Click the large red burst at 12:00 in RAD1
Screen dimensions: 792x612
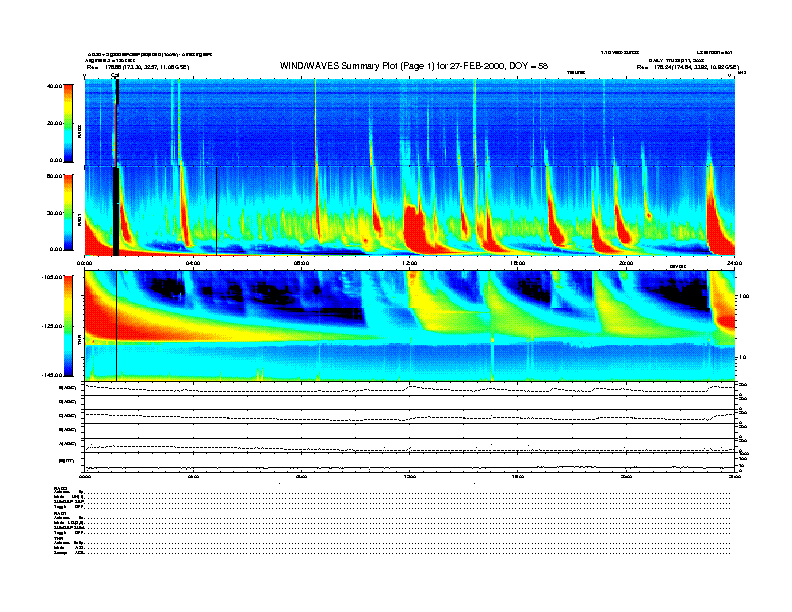pos(416,228)
